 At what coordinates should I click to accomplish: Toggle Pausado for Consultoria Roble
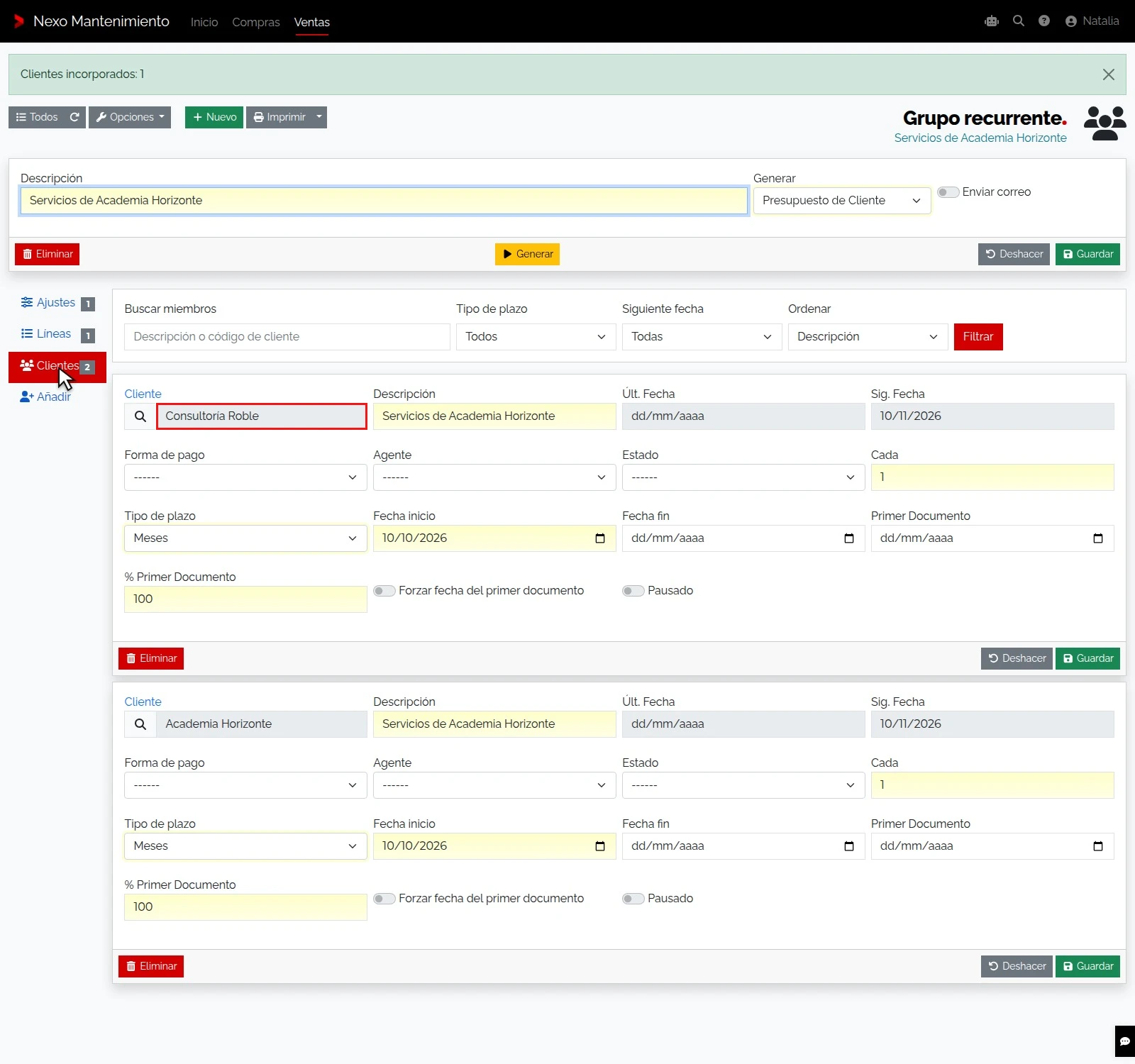point(633,591)
